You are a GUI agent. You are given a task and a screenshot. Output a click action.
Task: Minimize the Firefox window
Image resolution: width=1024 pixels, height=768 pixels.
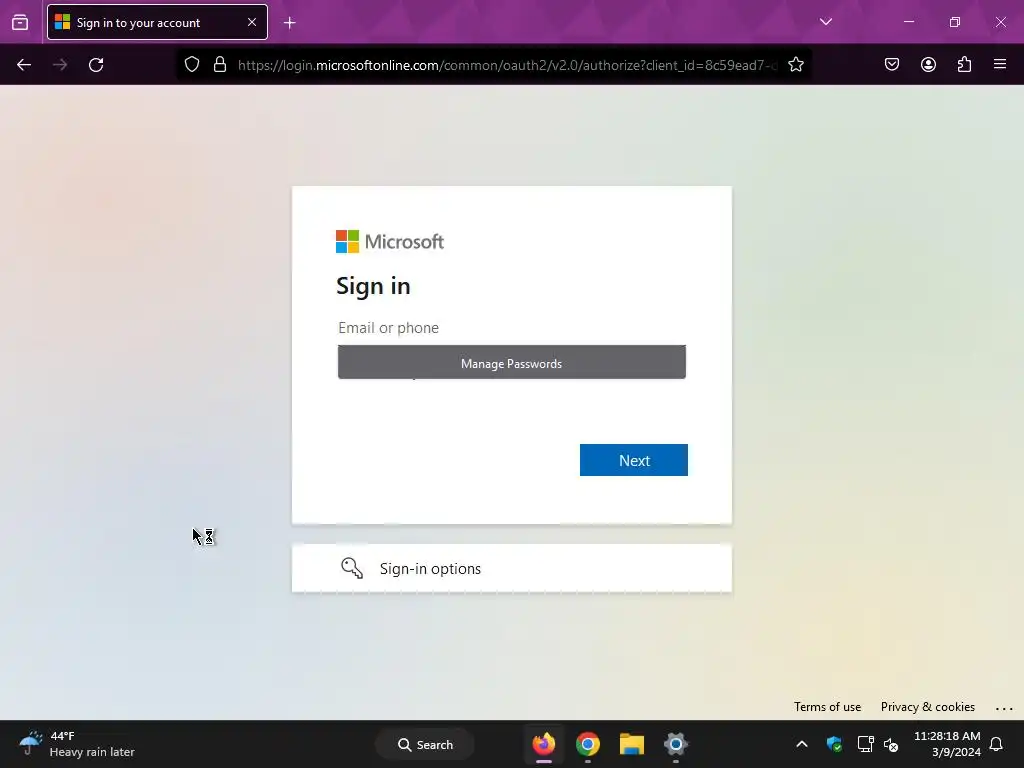tap(908, 22)
